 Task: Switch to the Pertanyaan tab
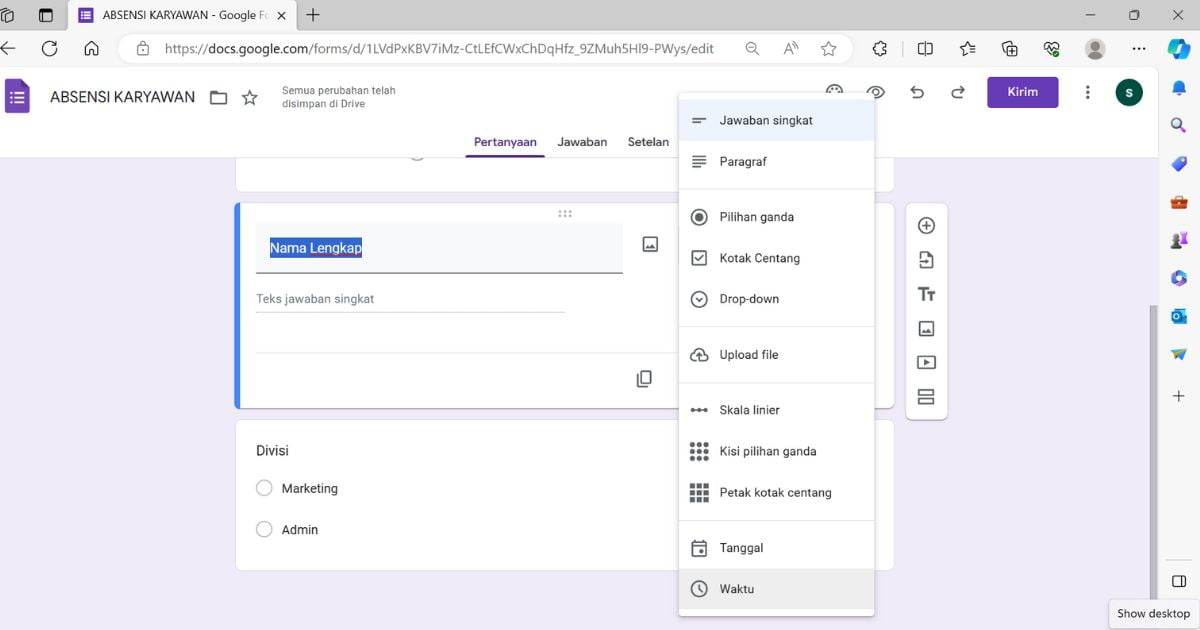coord(505,142)
